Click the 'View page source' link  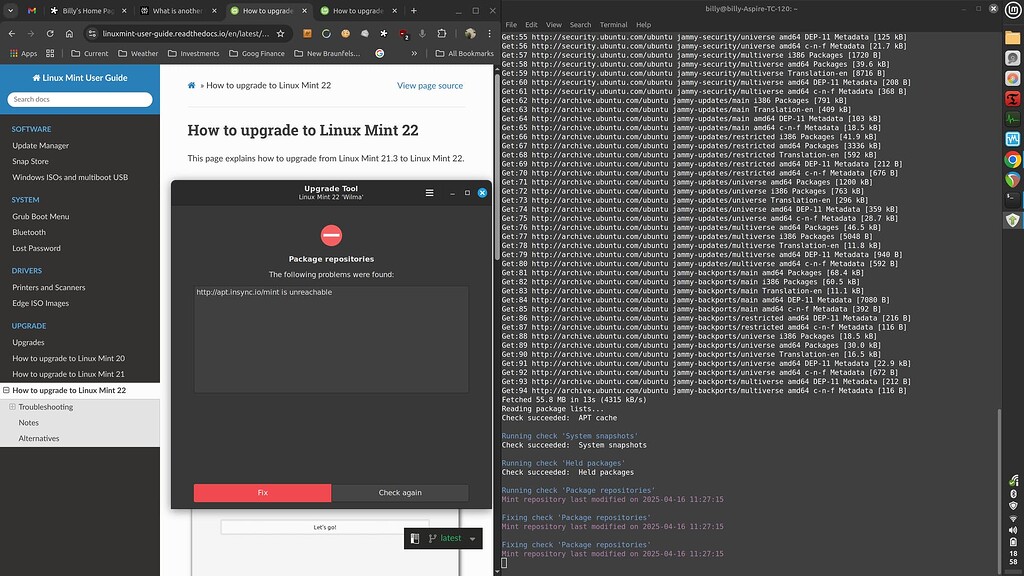[430, 85]
